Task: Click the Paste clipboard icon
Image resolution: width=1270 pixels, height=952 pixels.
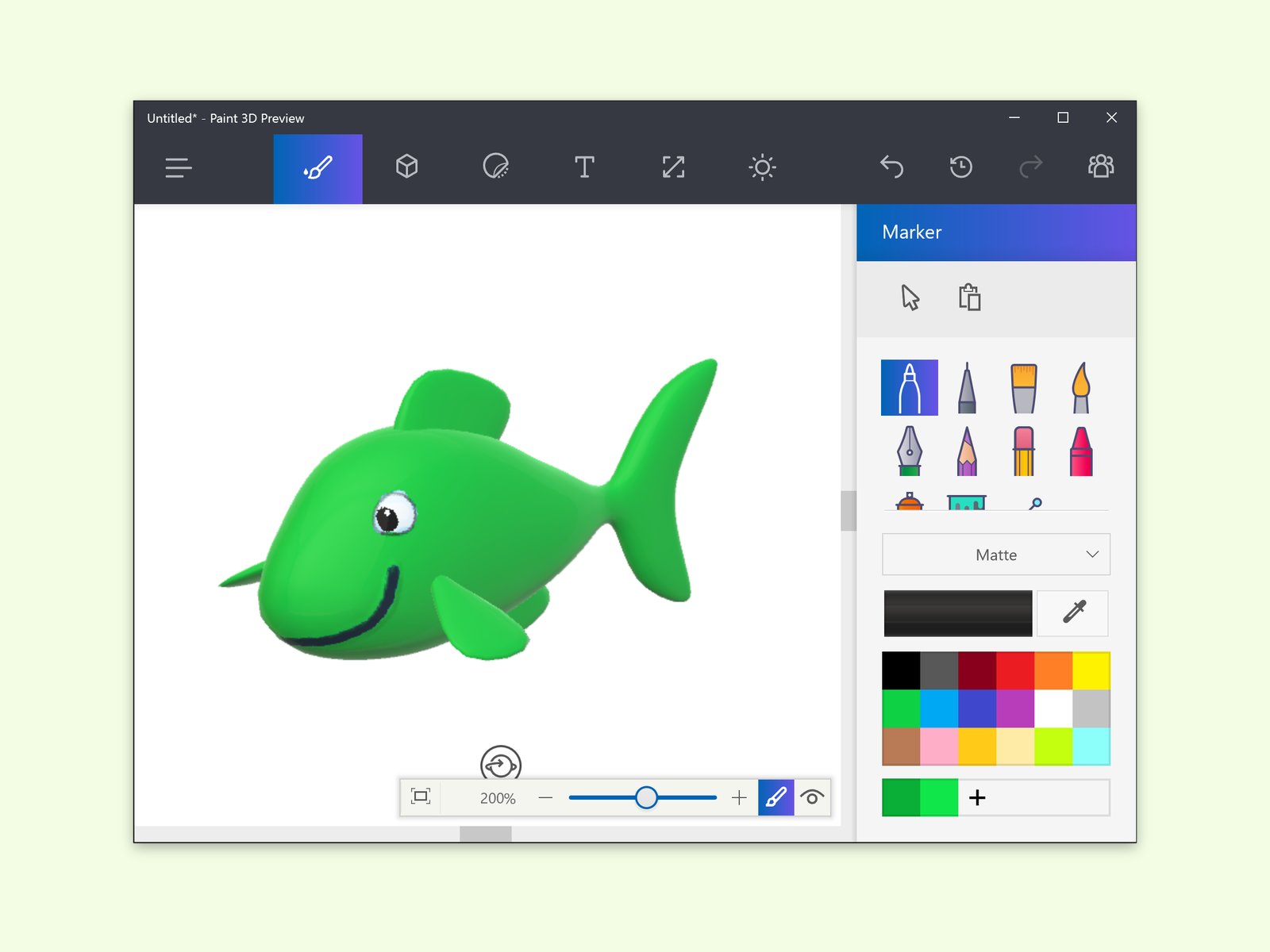Action: point(969,297)
